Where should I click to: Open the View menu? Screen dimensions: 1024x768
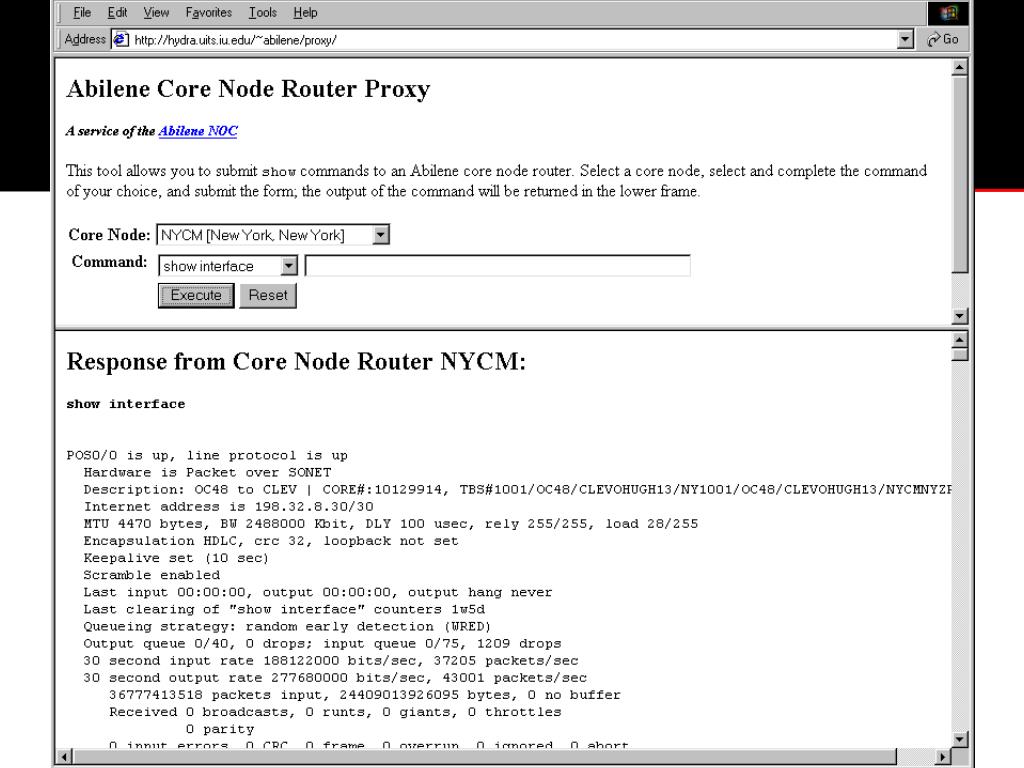156,12
